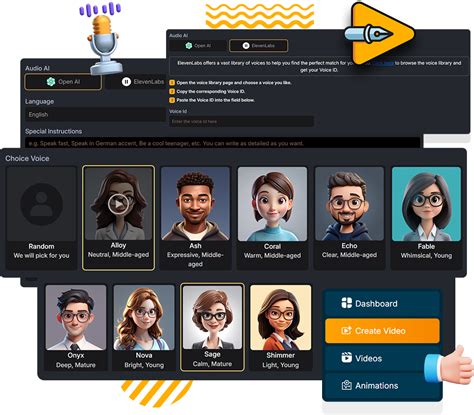Click the 'Light, Young' description under Shimmer
Image resolution: width=474 pixels, height=415 pixels.
click(281, 365)
